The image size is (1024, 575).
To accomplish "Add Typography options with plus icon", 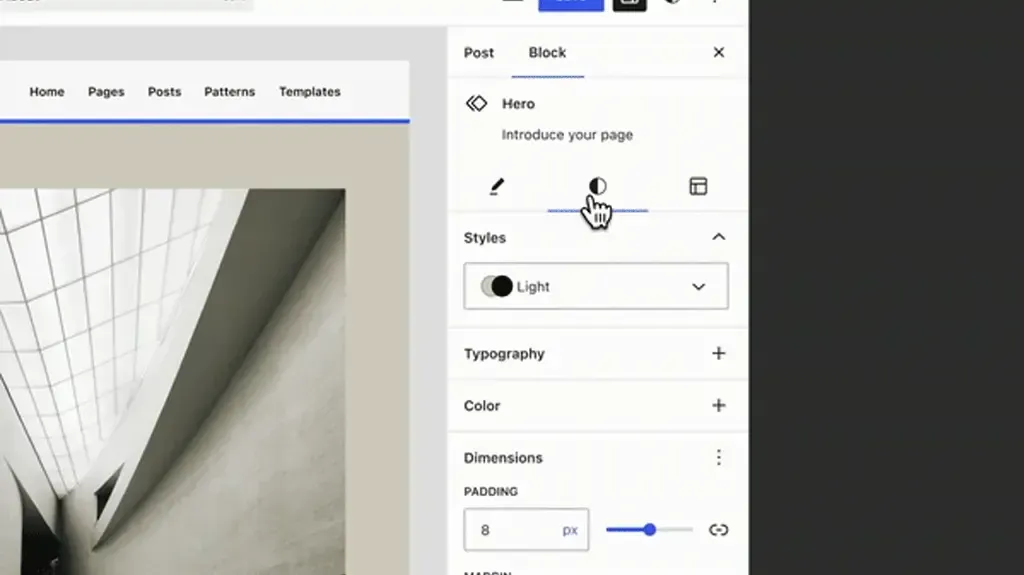I will [718, 353].
